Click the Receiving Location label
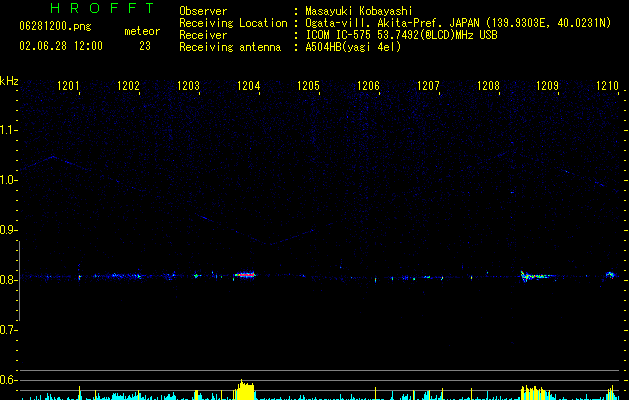 (x=233, y=23)
